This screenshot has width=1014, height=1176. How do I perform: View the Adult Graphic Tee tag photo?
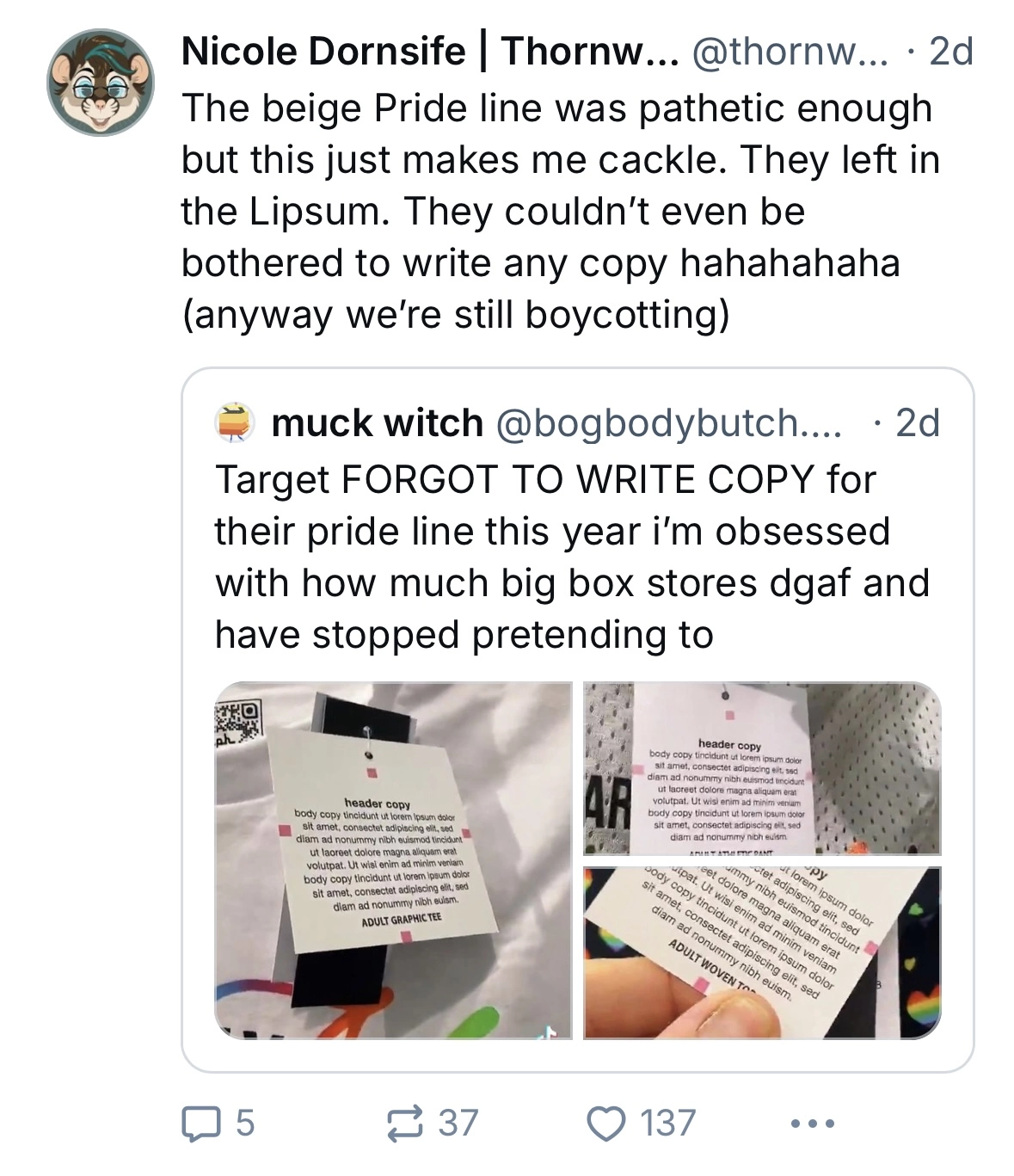(393, 860)
